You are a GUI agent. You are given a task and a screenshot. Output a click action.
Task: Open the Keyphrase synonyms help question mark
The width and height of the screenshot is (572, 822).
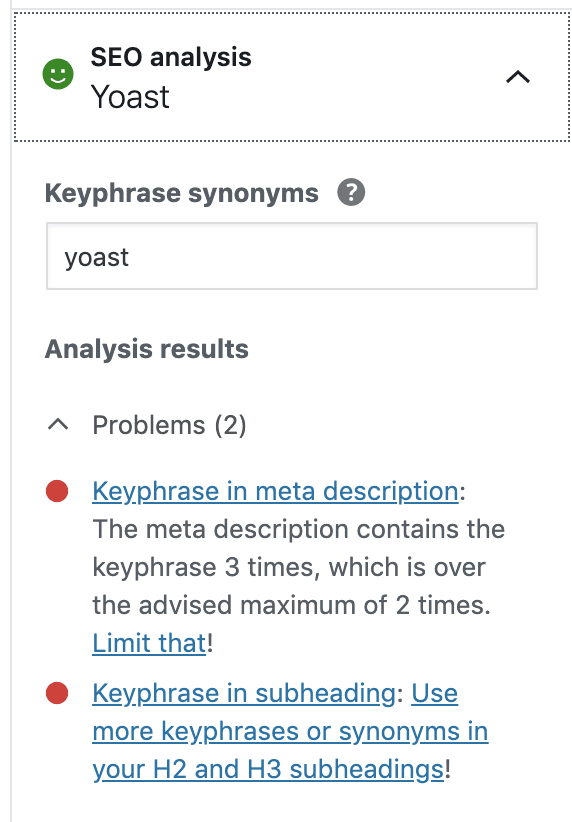(x=351, y=192)
